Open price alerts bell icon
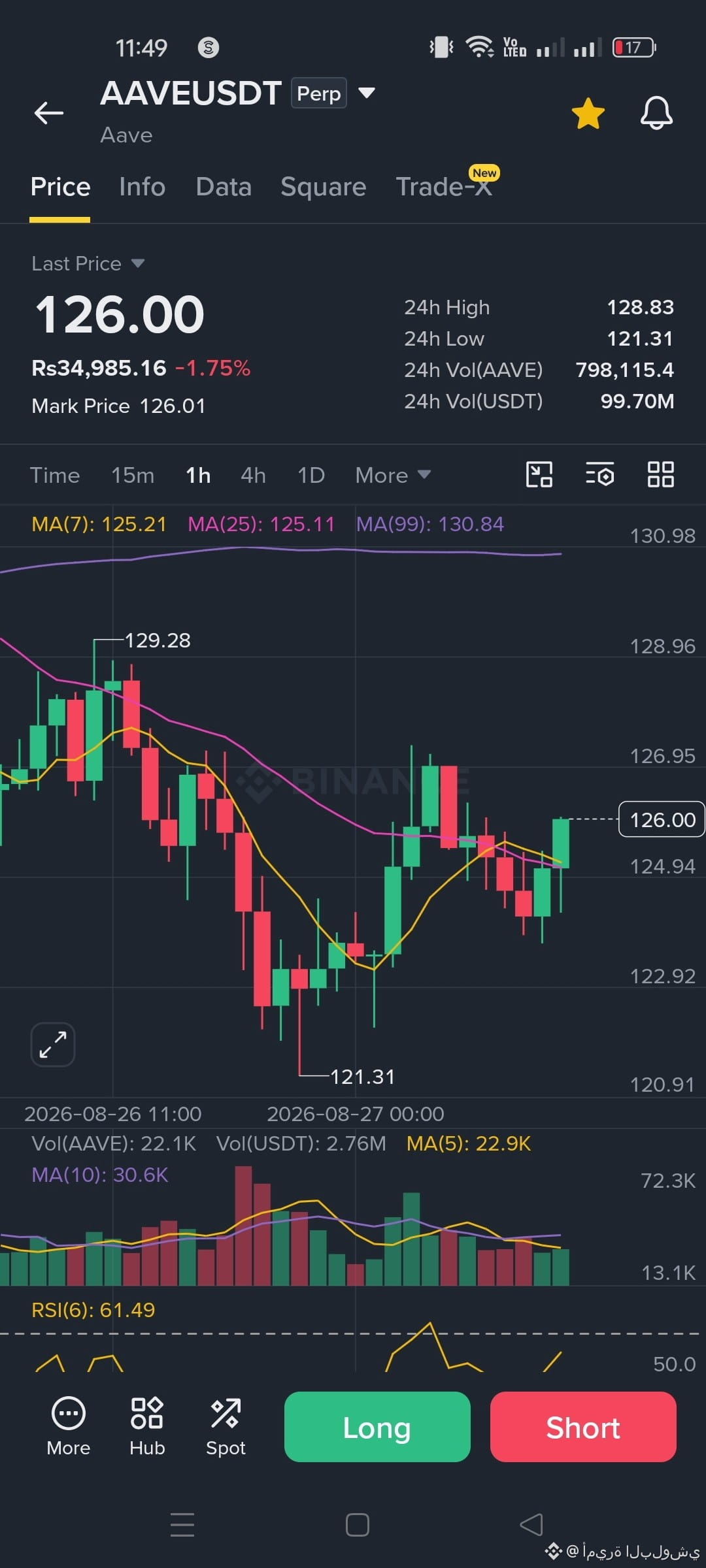The height and width of the screenshot is (1568, 706). point(656,113)
